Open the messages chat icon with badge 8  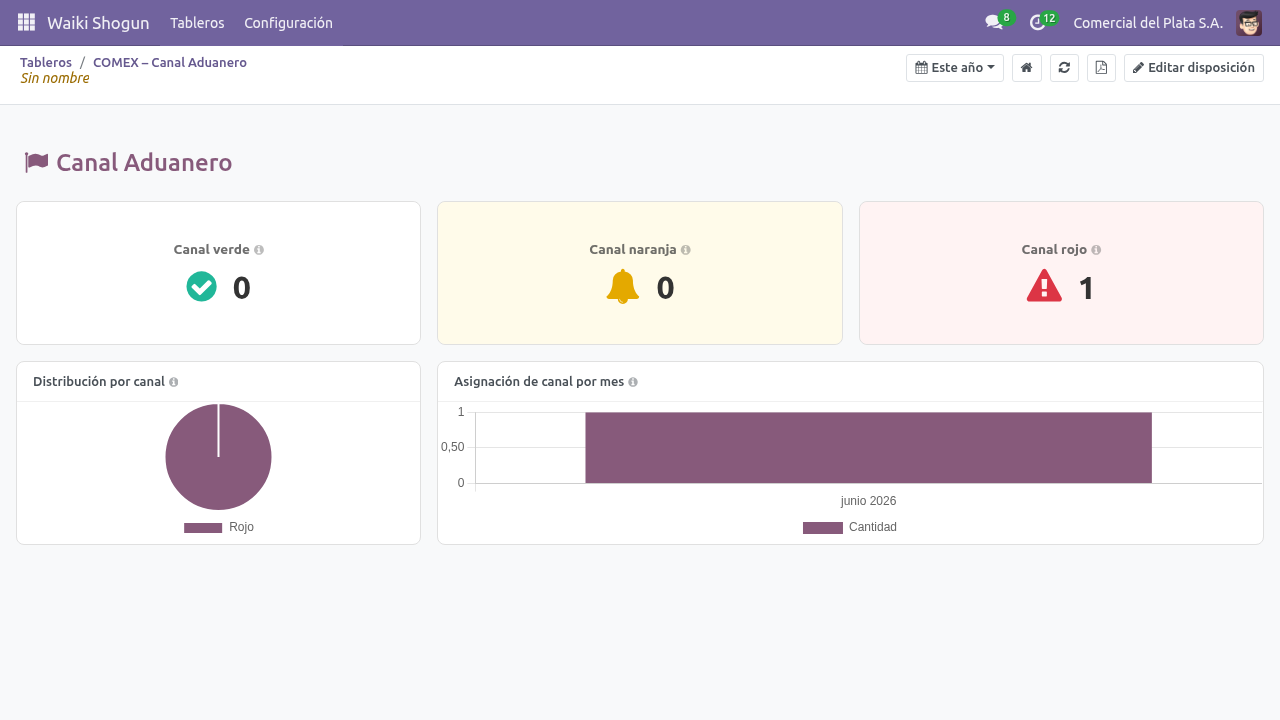(994, 22)
